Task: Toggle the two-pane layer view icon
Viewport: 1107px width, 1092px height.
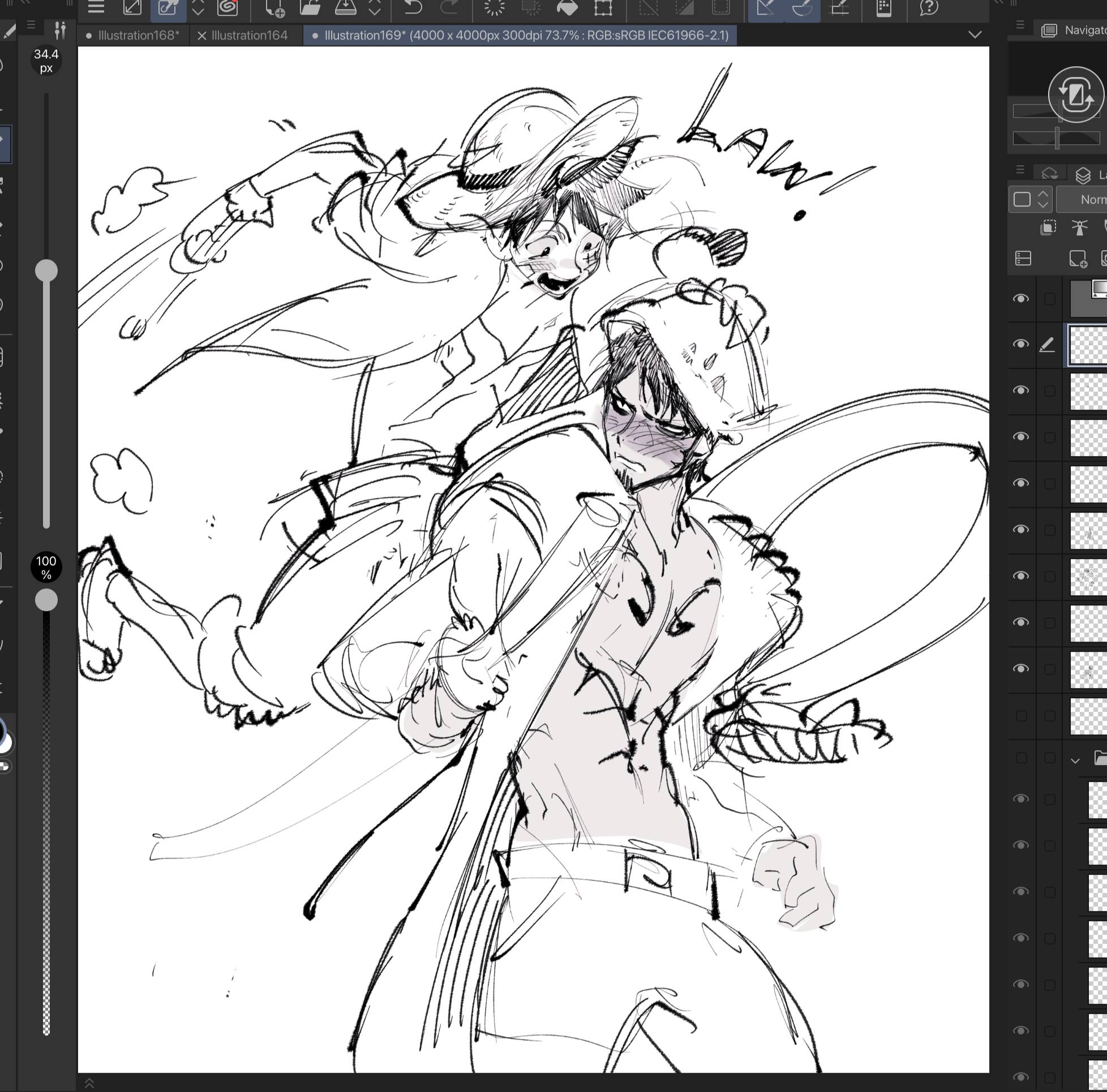Action: pyautogui.click(x=1023, y=259)
